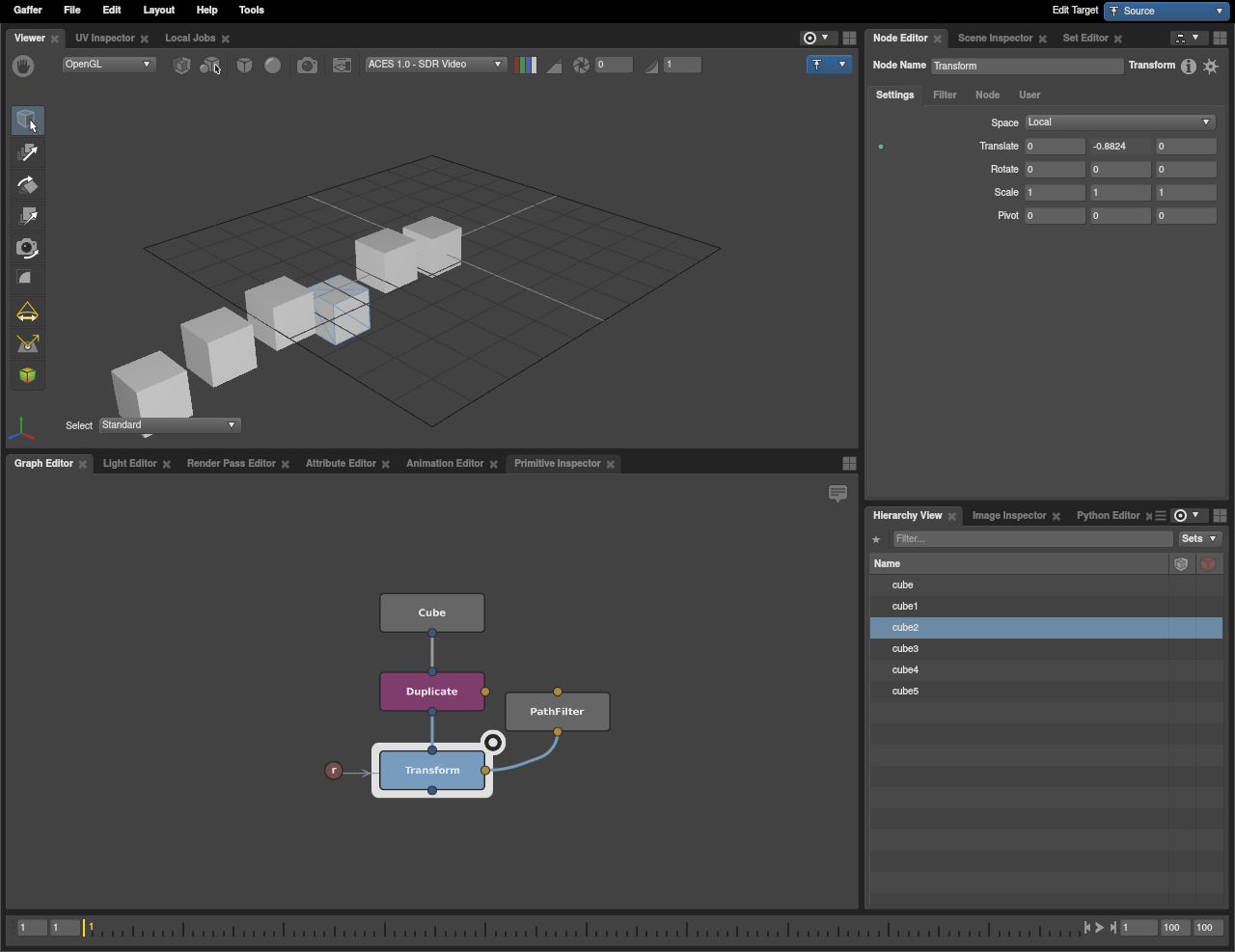1235x952 pixels.
Task: Toggle the star bookmark in Hierarchy View
Action: tap(876, 539)
